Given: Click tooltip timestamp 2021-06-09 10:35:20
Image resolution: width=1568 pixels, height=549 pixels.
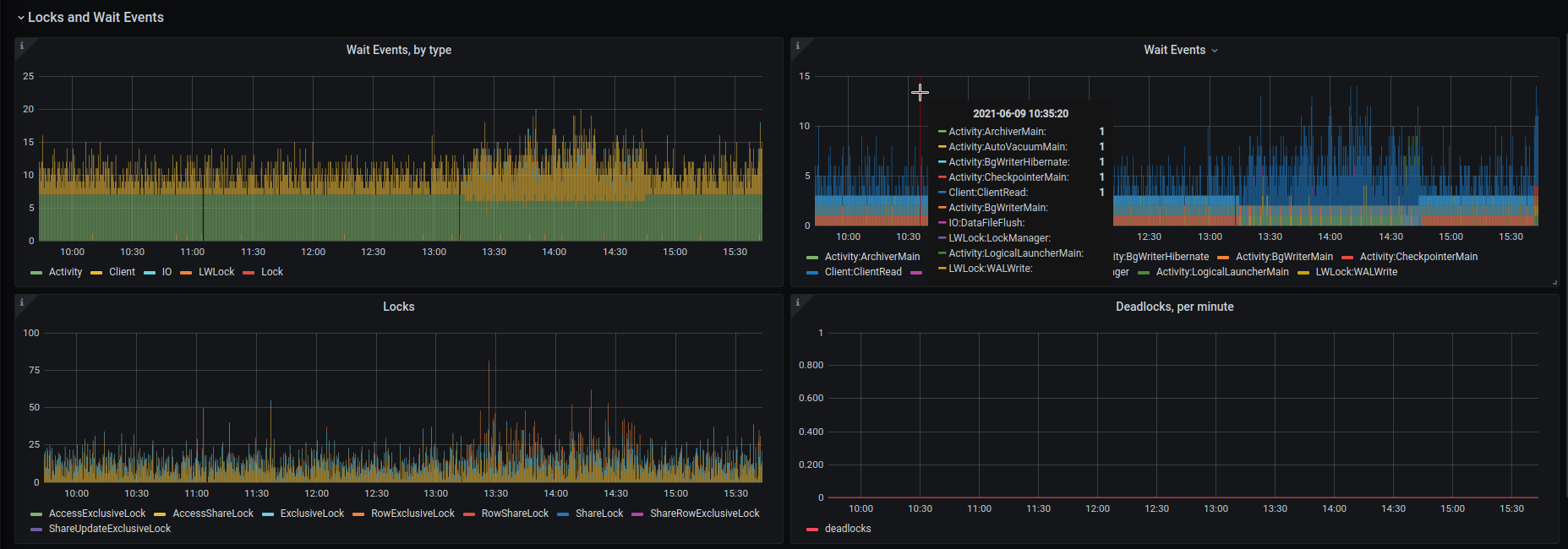Looking at the screenshot, I should 1020,113.
